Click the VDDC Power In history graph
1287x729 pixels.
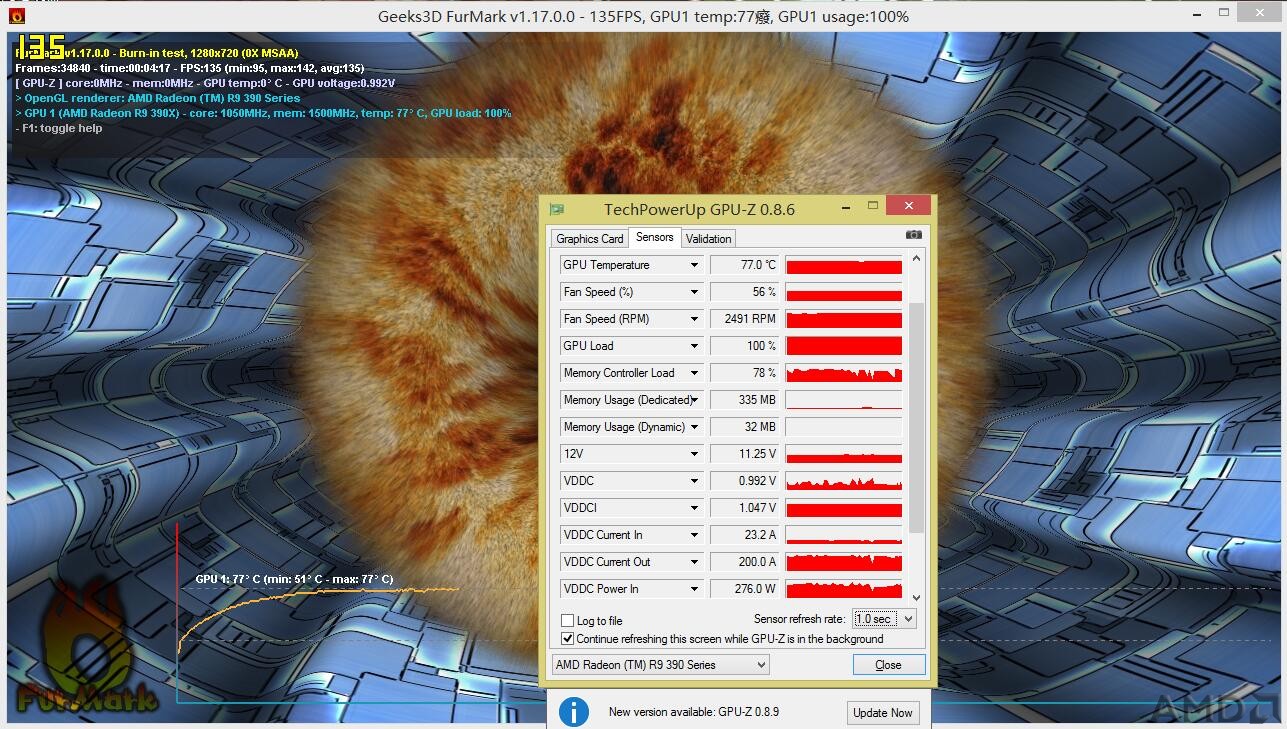click(x=844, y=589)
